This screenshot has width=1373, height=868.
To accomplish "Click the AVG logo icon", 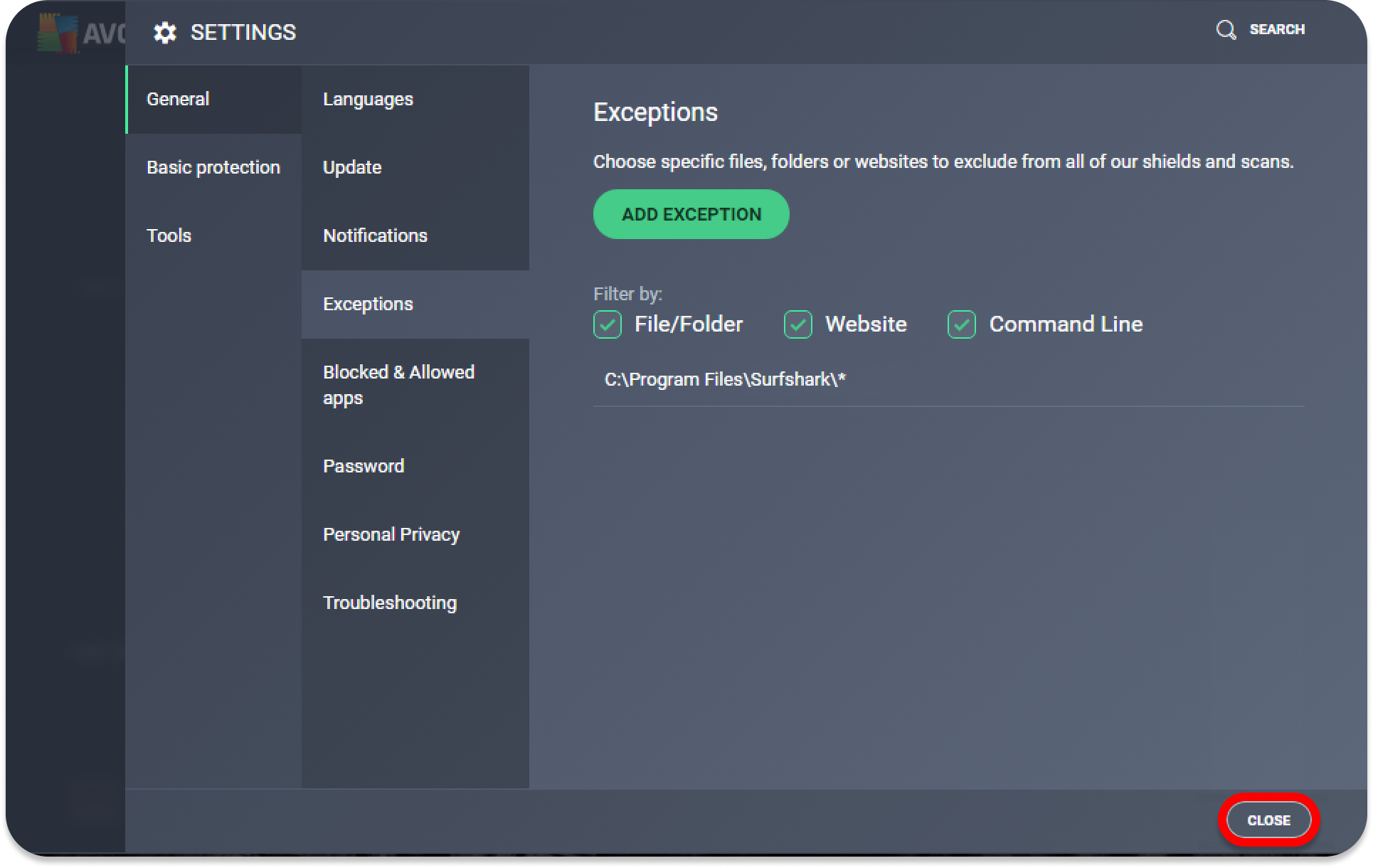I will pyautogui.click(x=58, y=33).
